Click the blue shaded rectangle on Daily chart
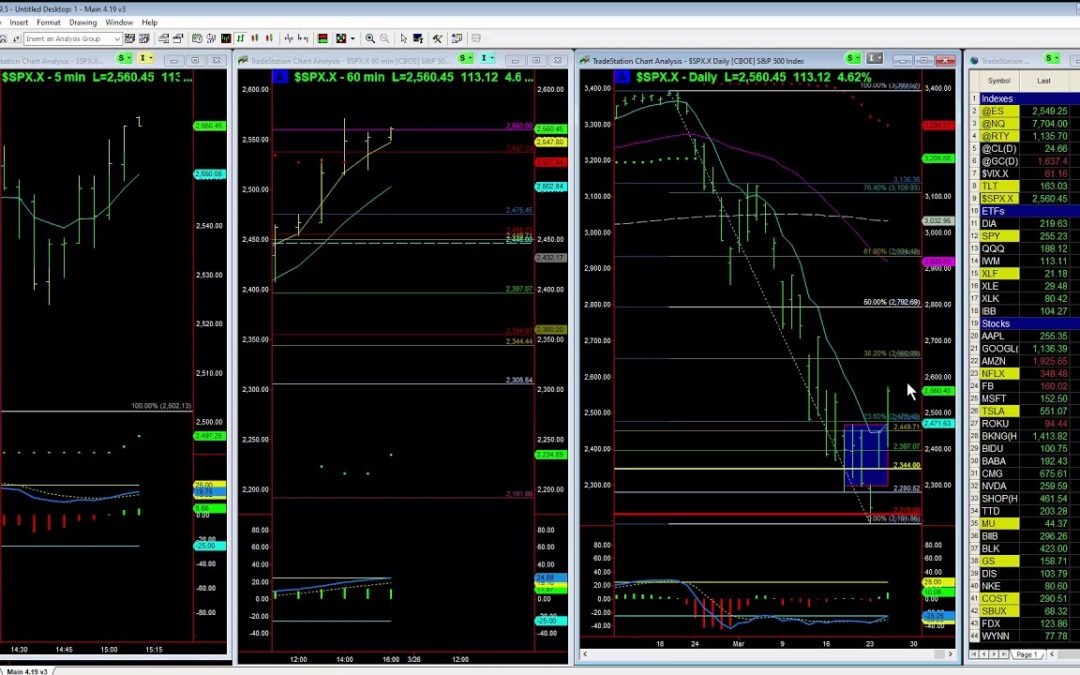Viewport: 1080px width, 675px height. pos(866,455)
